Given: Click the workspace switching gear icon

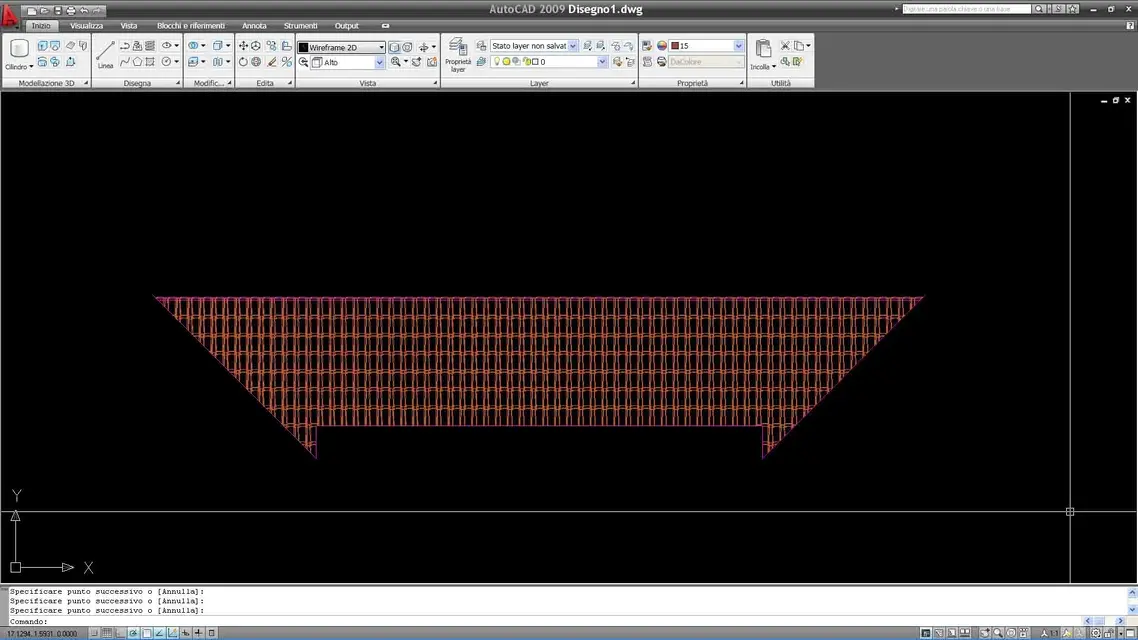Looking at the screenshot, I should (x=1096, y=633).
